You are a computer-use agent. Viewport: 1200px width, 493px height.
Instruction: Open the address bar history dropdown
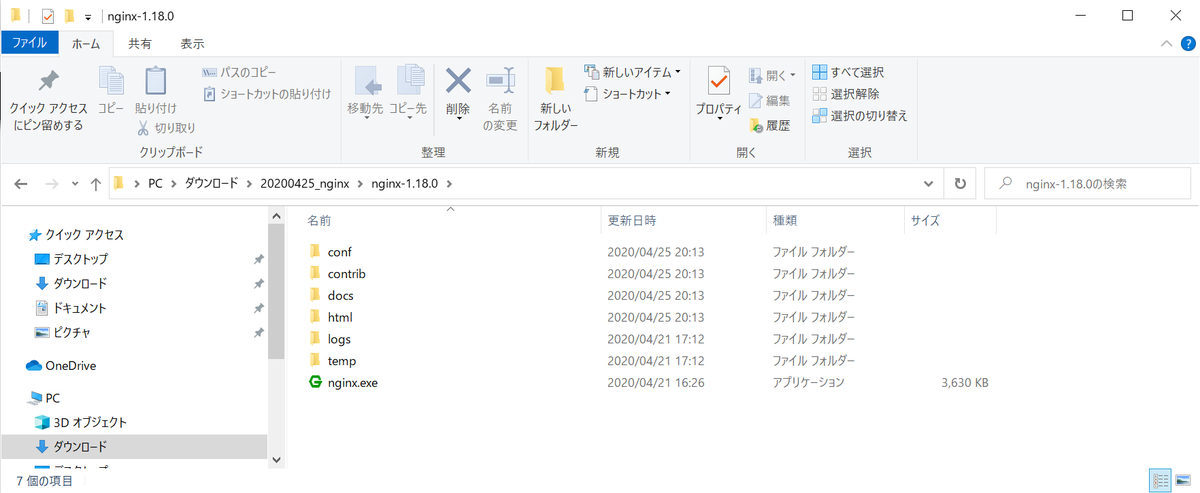929,184
